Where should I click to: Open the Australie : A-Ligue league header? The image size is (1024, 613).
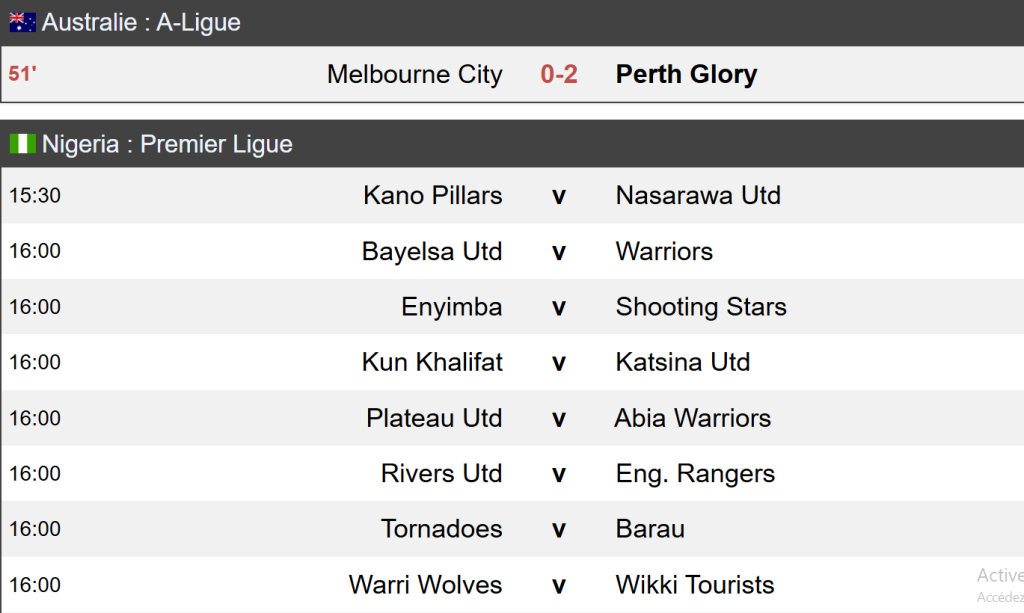[x=141, y=22]
